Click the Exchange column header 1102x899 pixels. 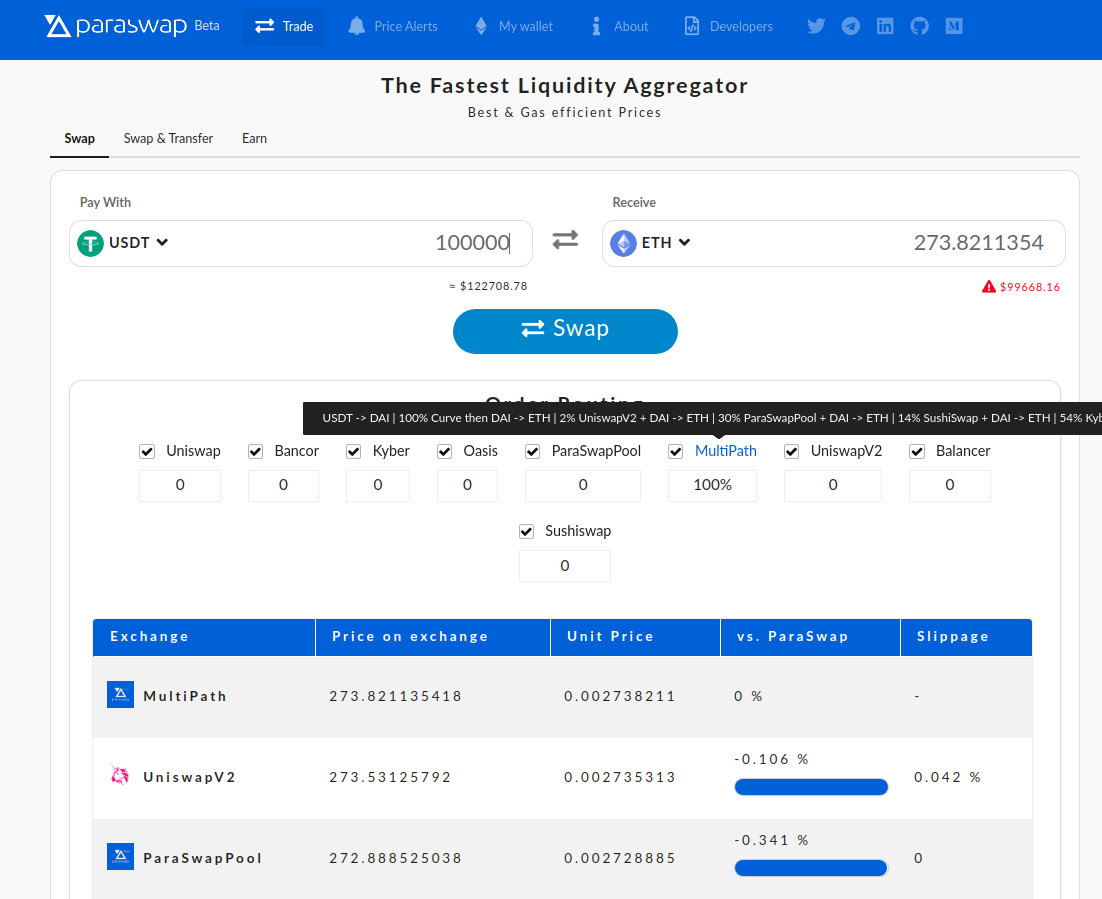click(x=204, y=637)
